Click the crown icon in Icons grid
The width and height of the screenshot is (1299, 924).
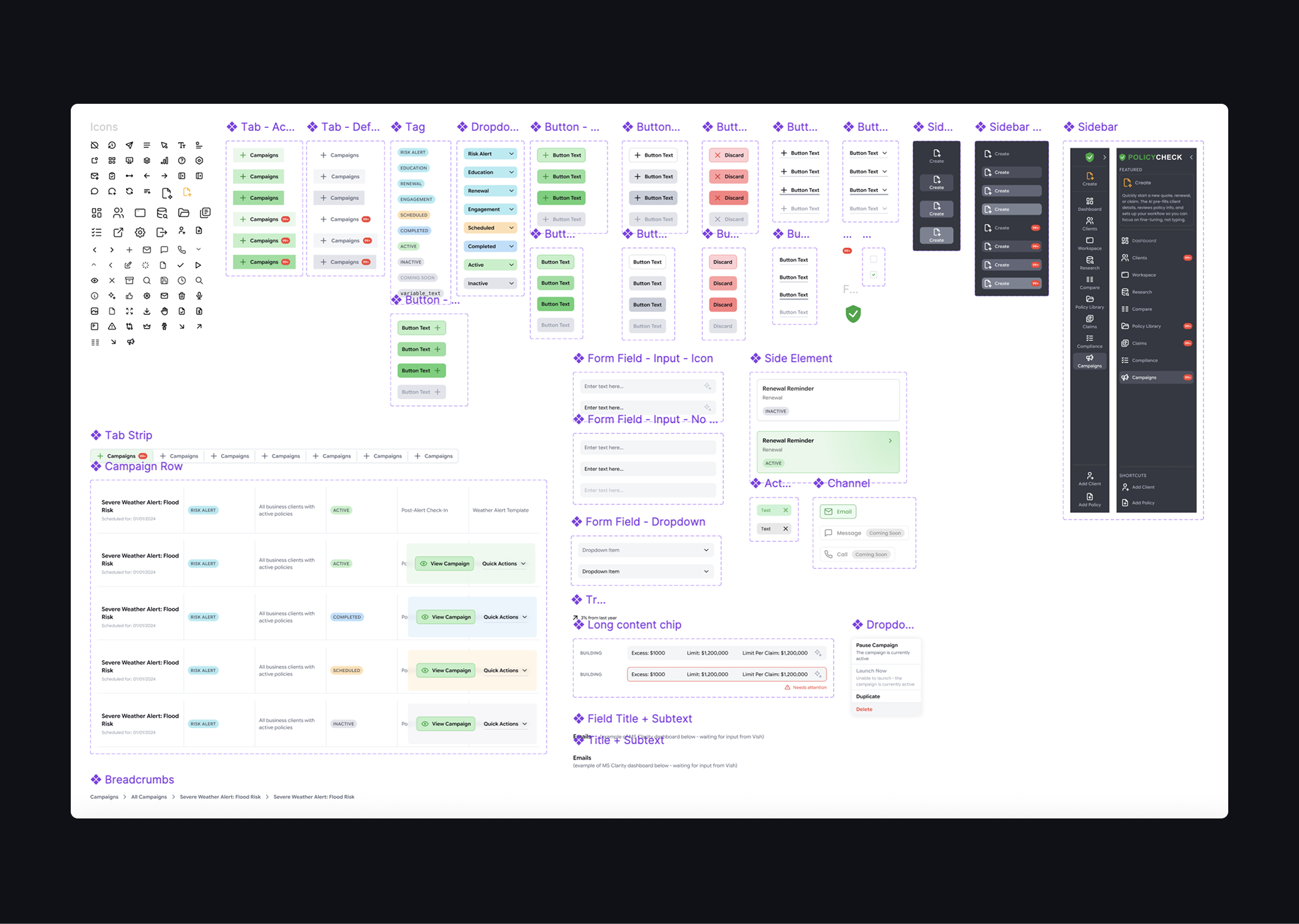point(147,327)
